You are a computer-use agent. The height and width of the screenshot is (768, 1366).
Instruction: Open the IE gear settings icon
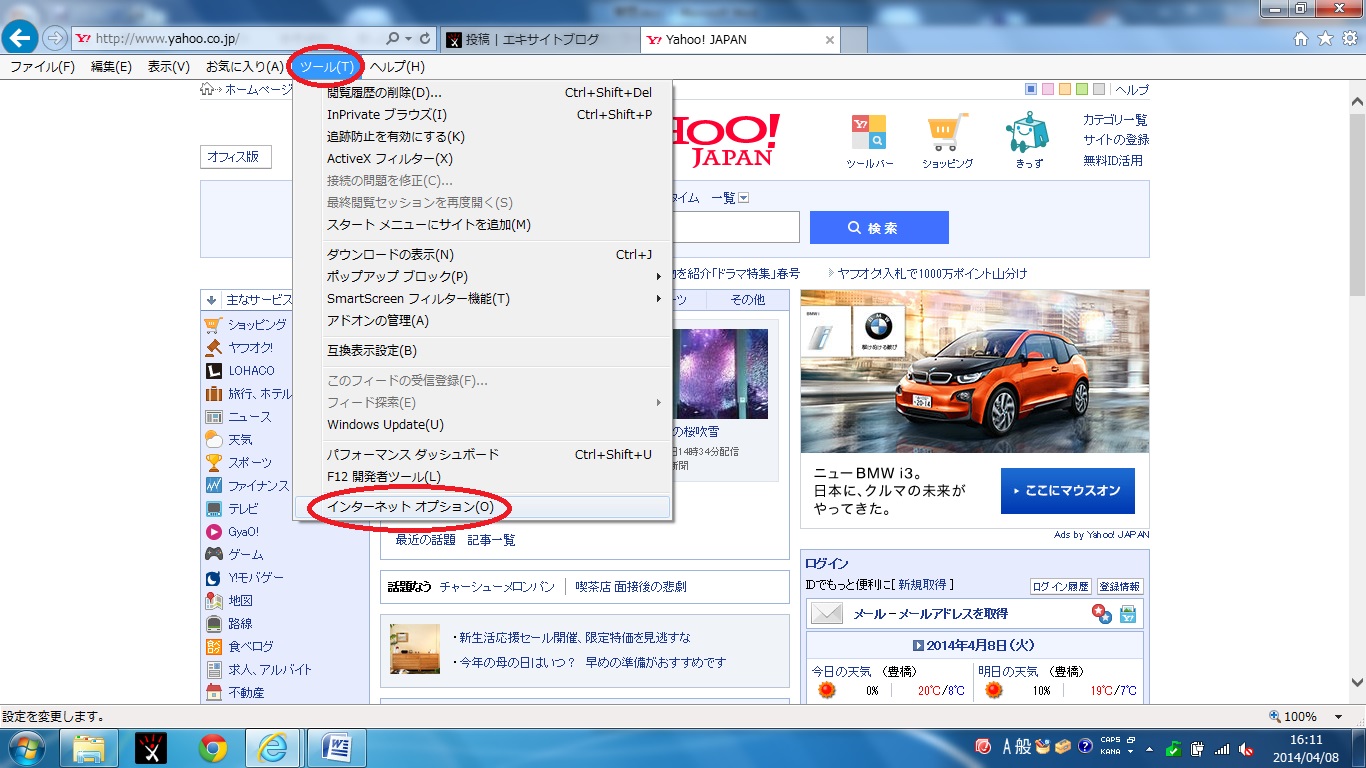click(1349, 39)
